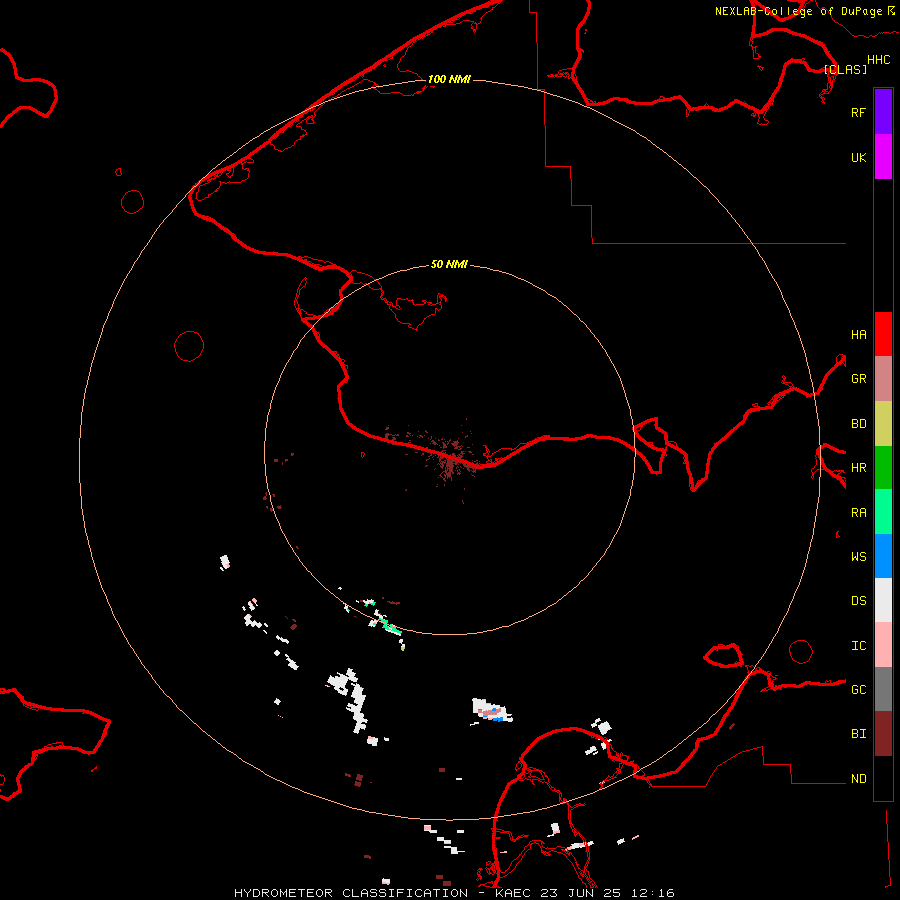This screenshot has height=900, width=900.
Task: Click the HA red legend swatch
Action: [x=883, y=334]
